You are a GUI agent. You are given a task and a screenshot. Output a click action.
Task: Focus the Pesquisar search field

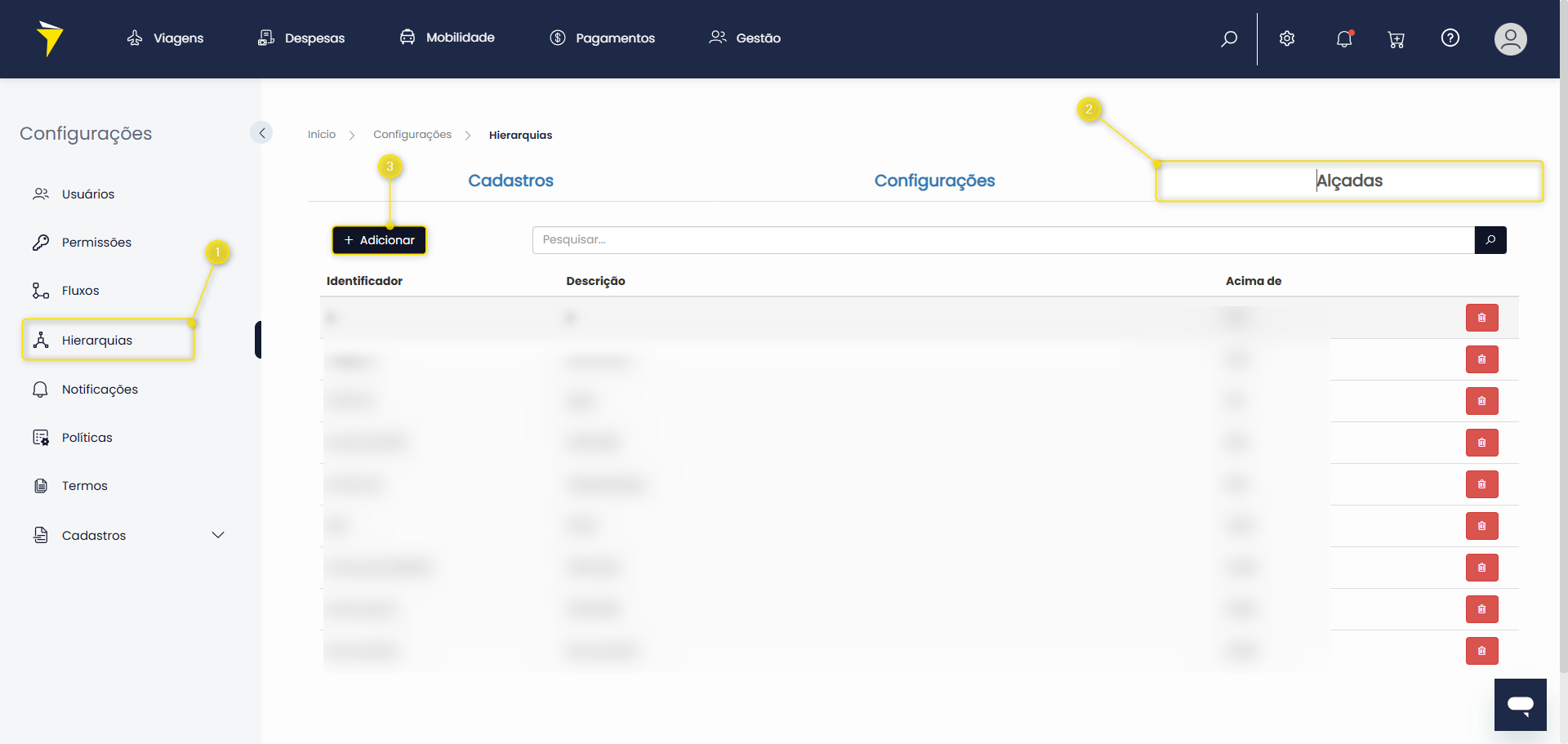point(1003,240)
